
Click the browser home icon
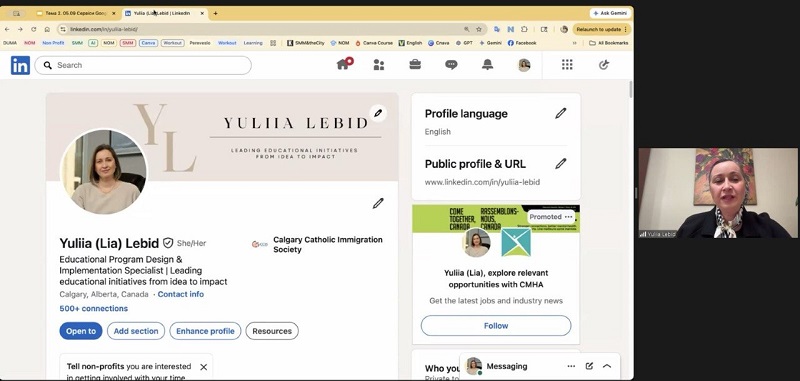[47, 30]
